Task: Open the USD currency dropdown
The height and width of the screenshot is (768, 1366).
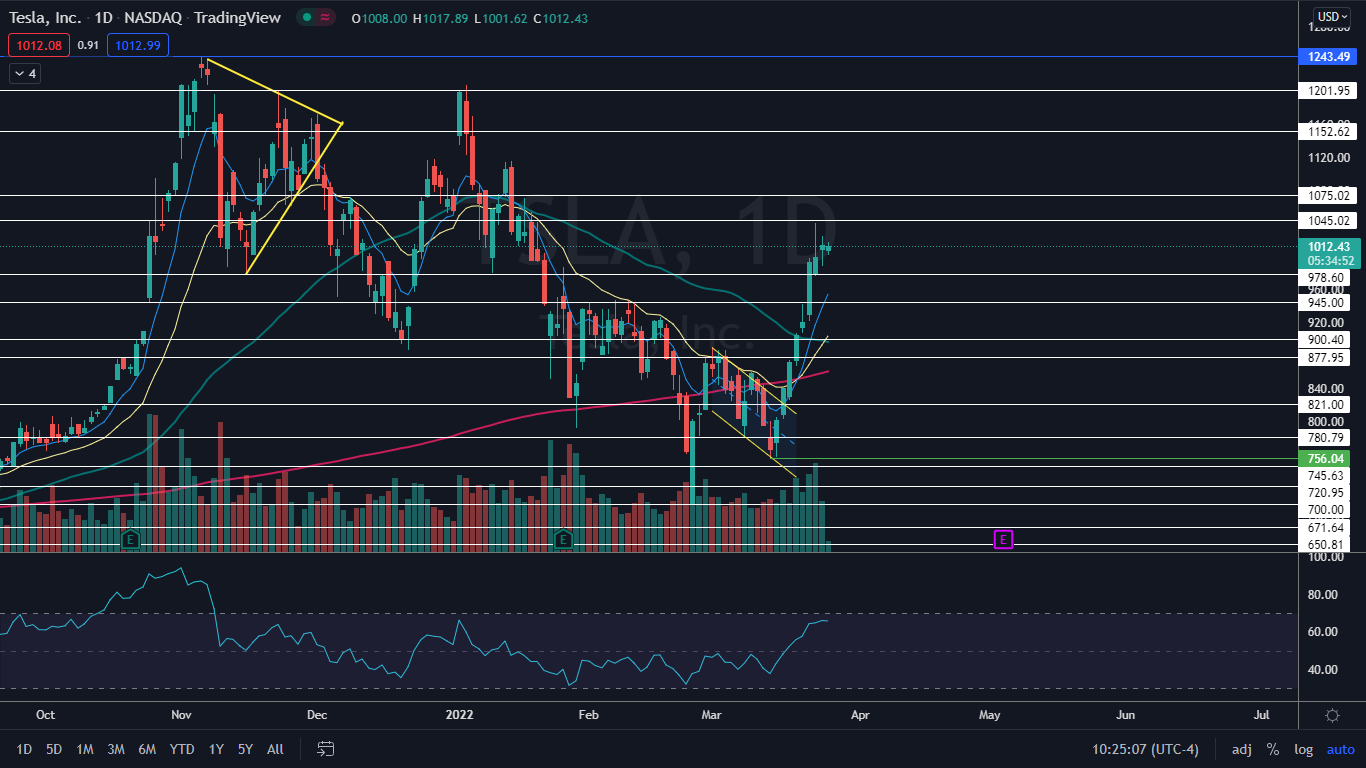Action: pos(1332,16)
